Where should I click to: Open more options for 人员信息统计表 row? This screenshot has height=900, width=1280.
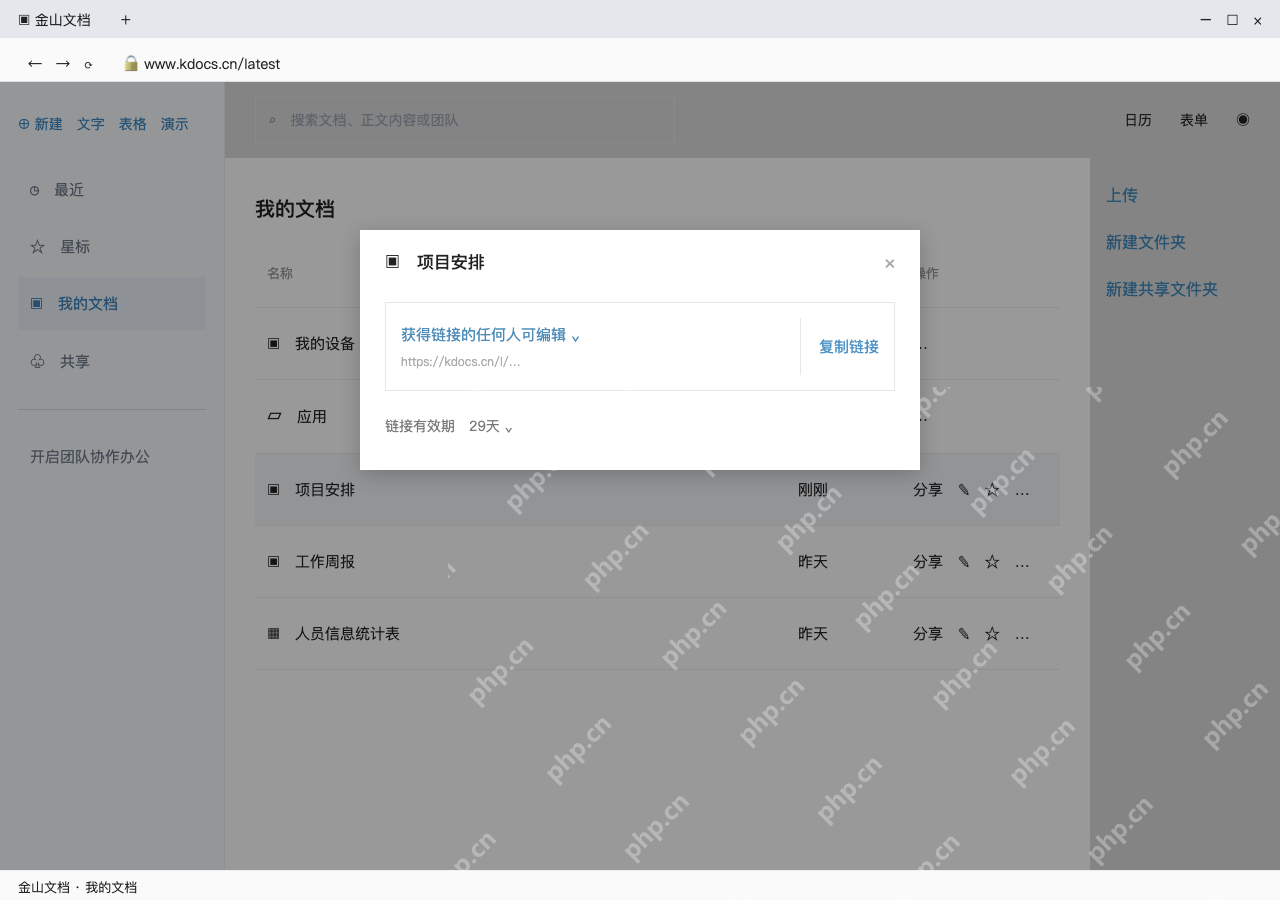[x=1022, y=634]
